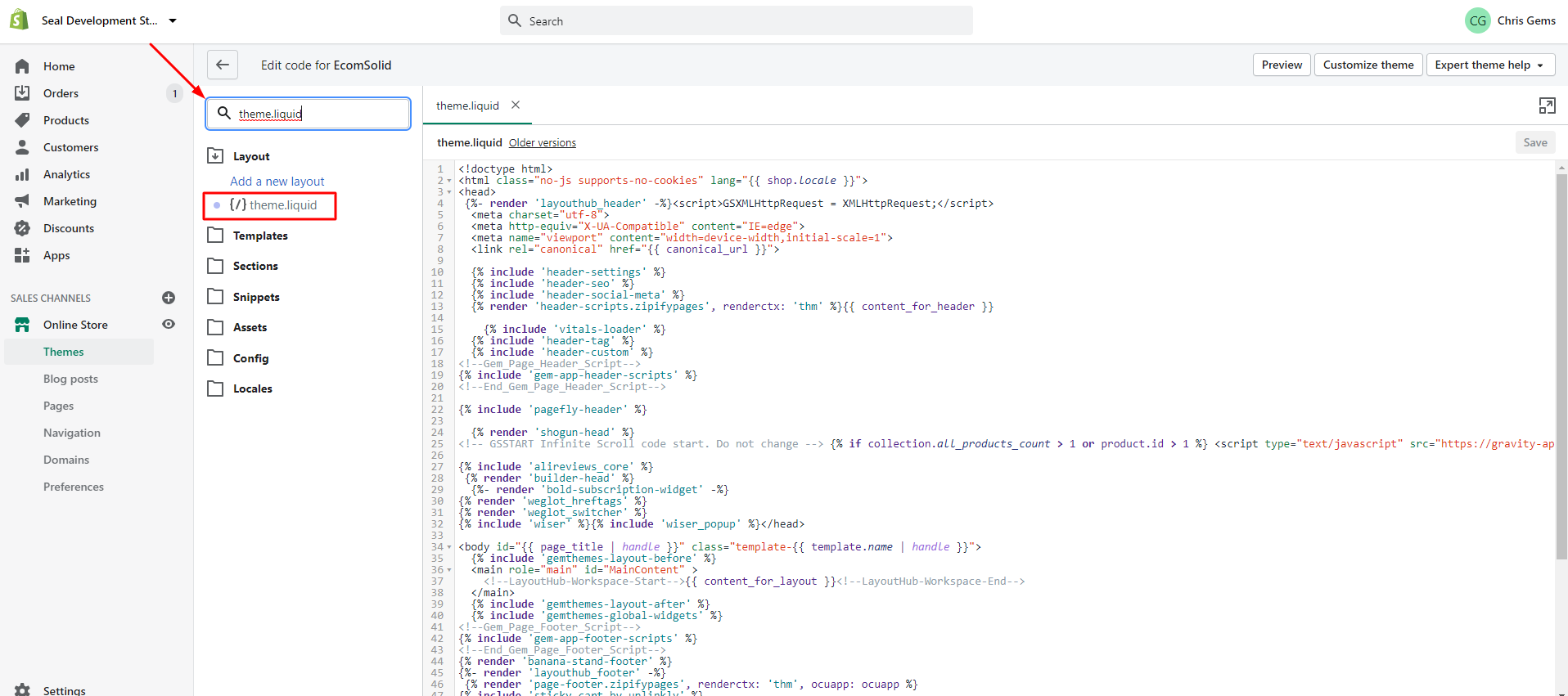Open {/} theme.liquid in the Layout folder

point(273,205)
